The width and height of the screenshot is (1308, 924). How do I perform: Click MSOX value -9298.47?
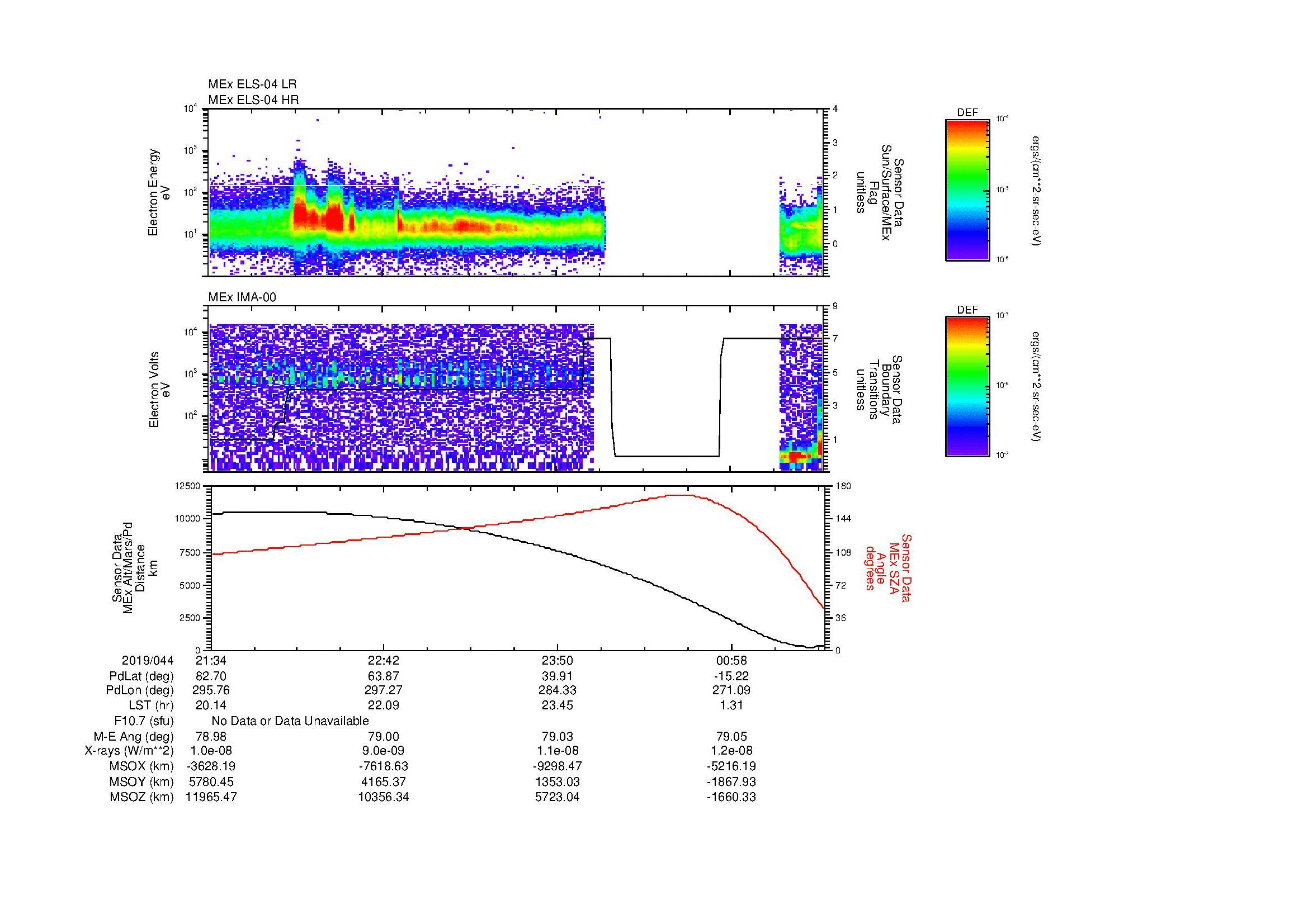(557, 766)
